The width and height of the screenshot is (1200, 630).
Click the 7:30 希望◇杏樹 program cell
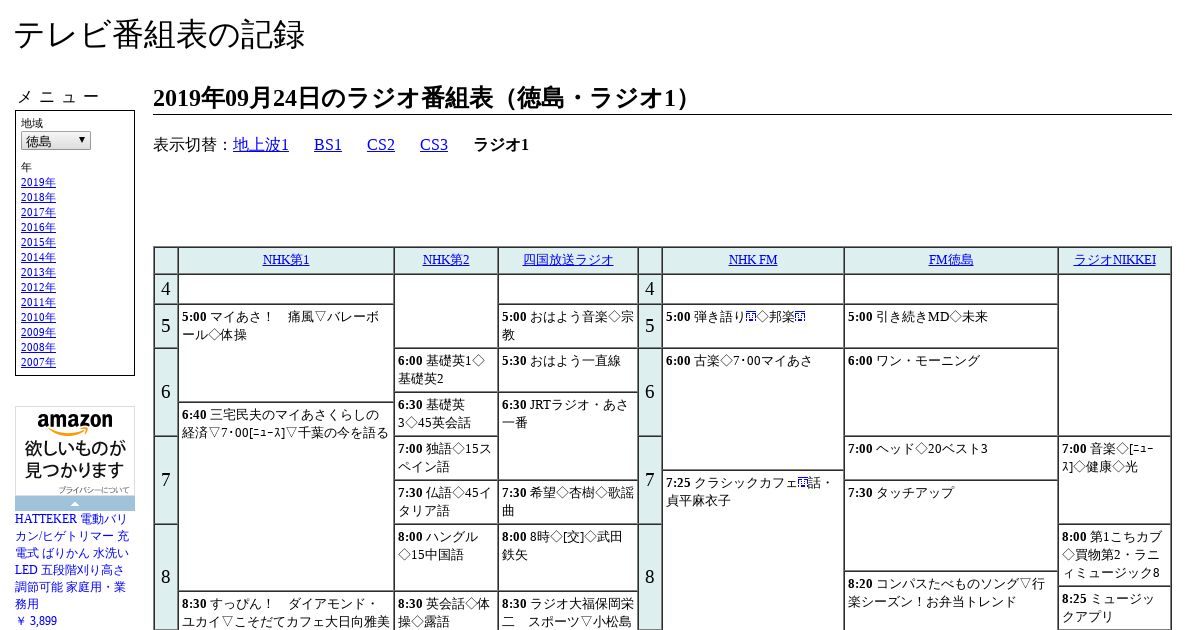point(568,502)
